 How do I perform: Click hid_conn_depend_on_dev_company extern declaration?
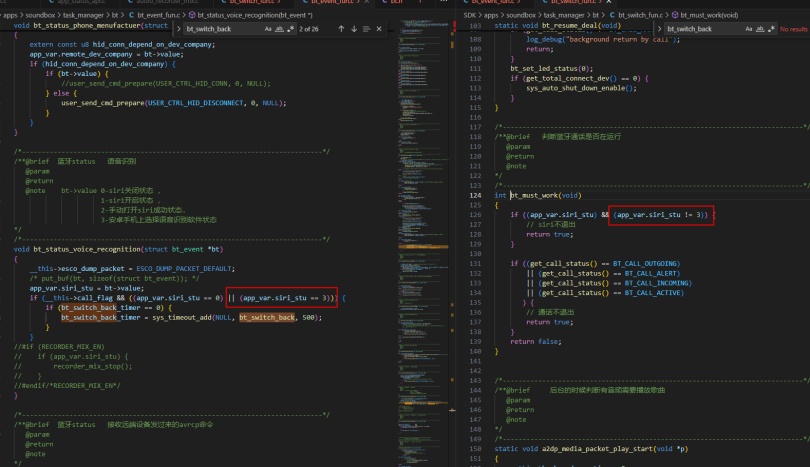(x=122, y=44)
